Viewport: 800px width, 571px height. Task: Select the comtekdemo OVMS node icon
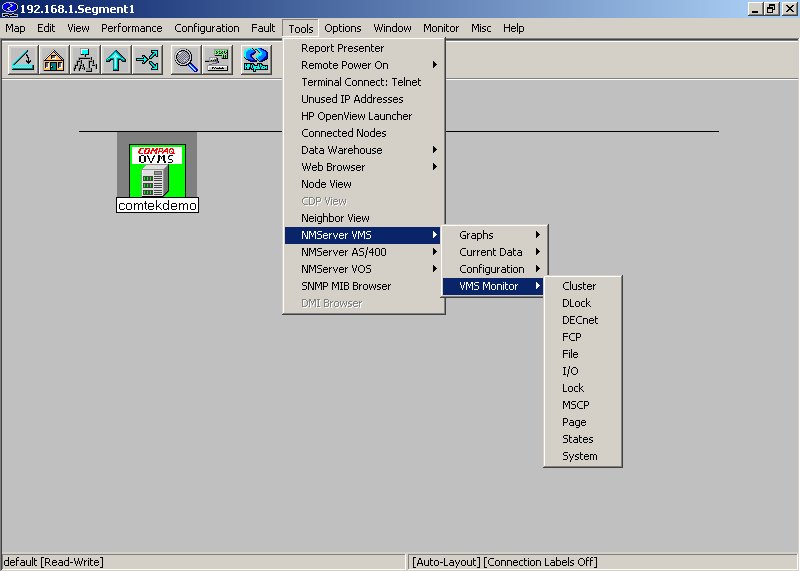(157, 170)
